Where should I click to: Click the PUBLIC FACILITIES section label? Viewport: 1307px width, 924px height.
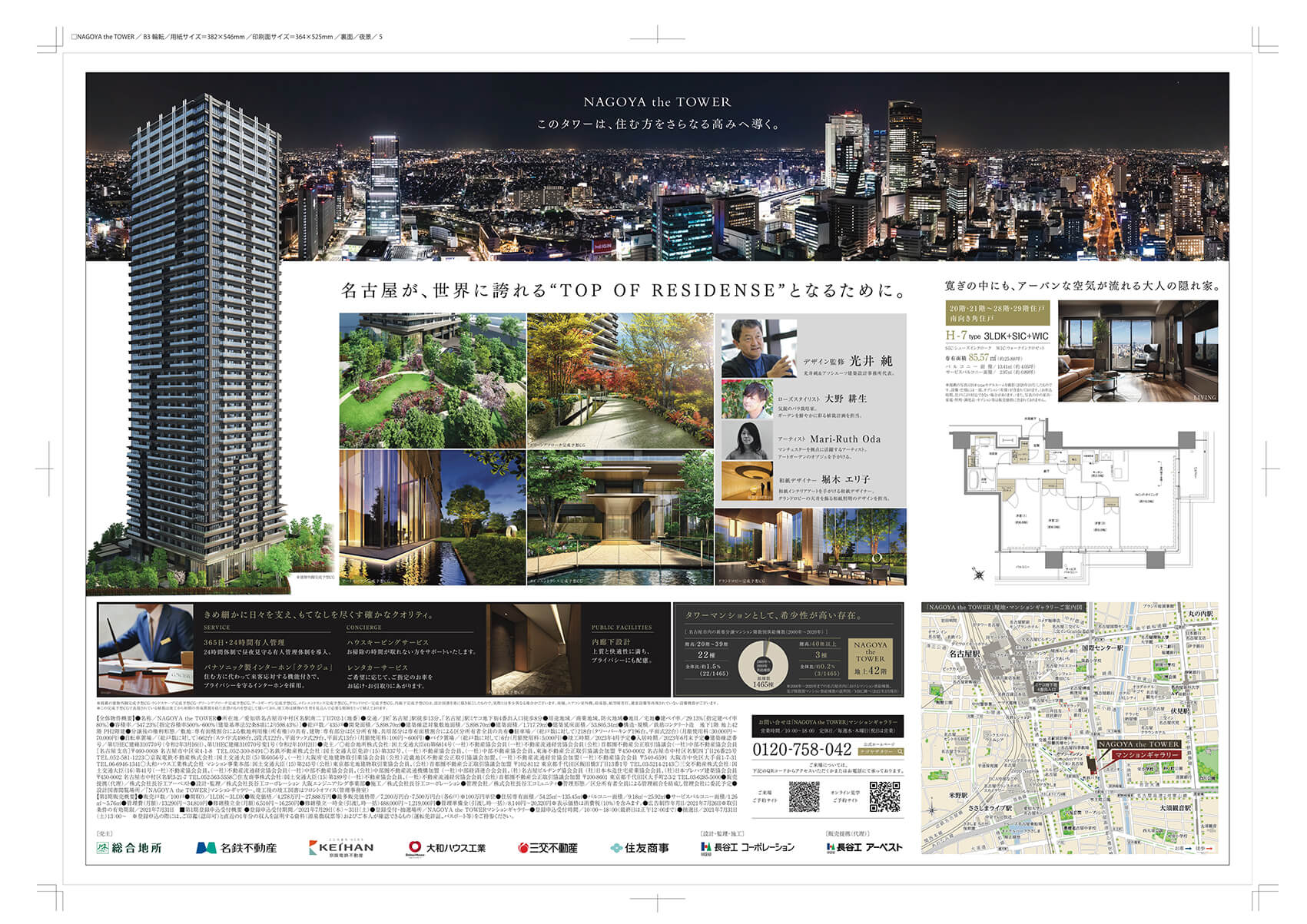(622, 628)
